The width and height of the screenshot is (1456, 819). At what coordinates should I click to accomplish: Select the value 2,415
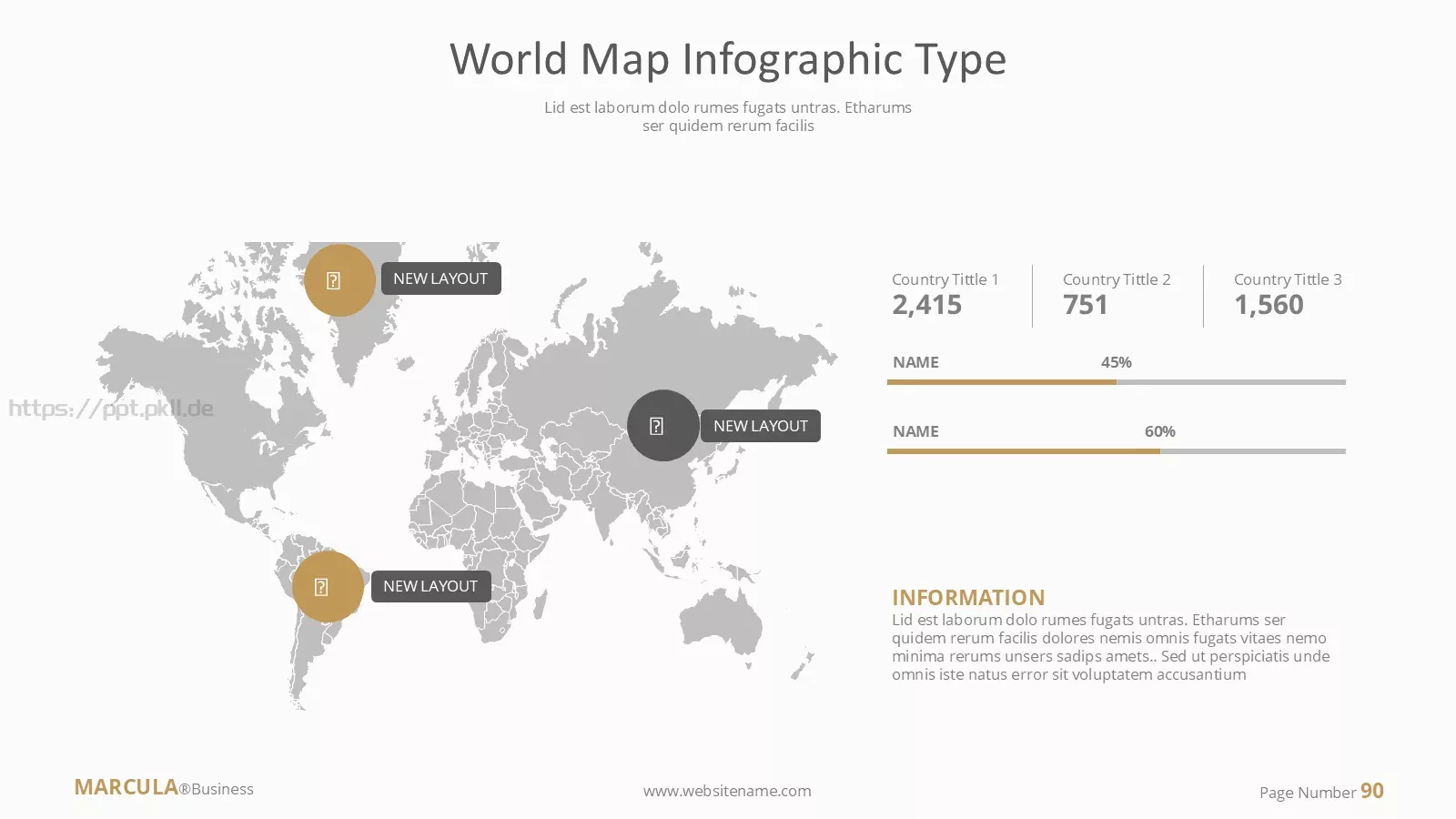[x=926, y=305]
